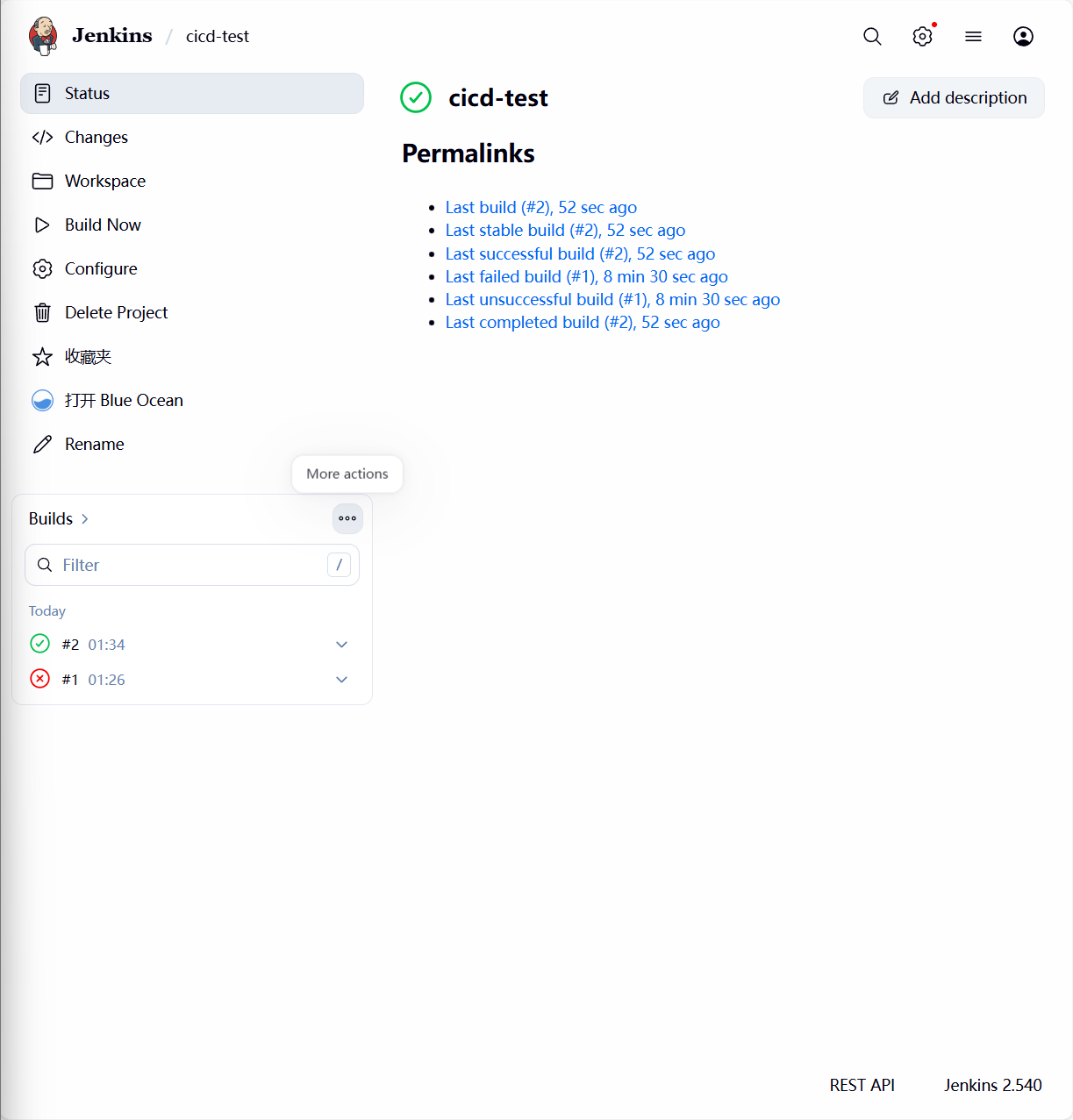
Task: Expand dropdown chevron for build #1
Action: pos(342,680)
